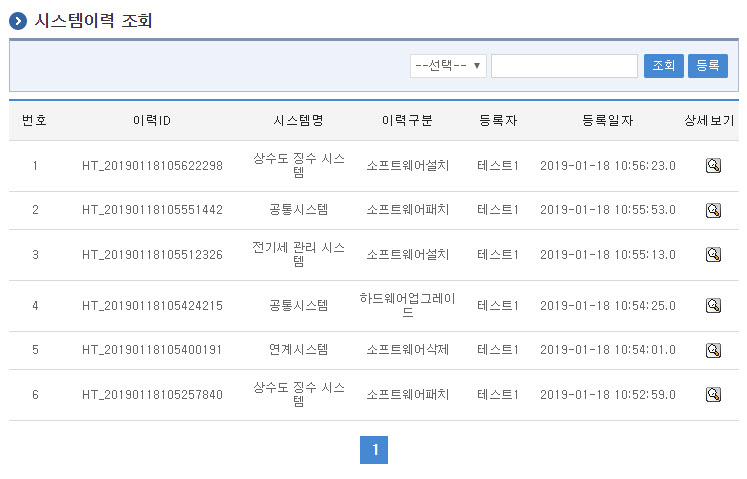Viewport: 747px width, 479px height.
Task: Open the --선택-- search dropdown
Action: [x=448, y=66]
